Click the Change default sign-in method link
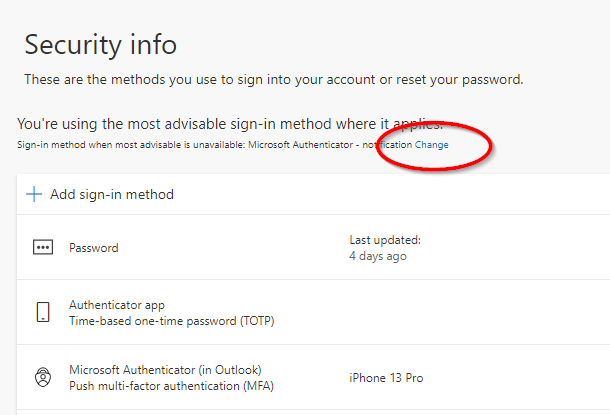 click(x=431, y=145)
